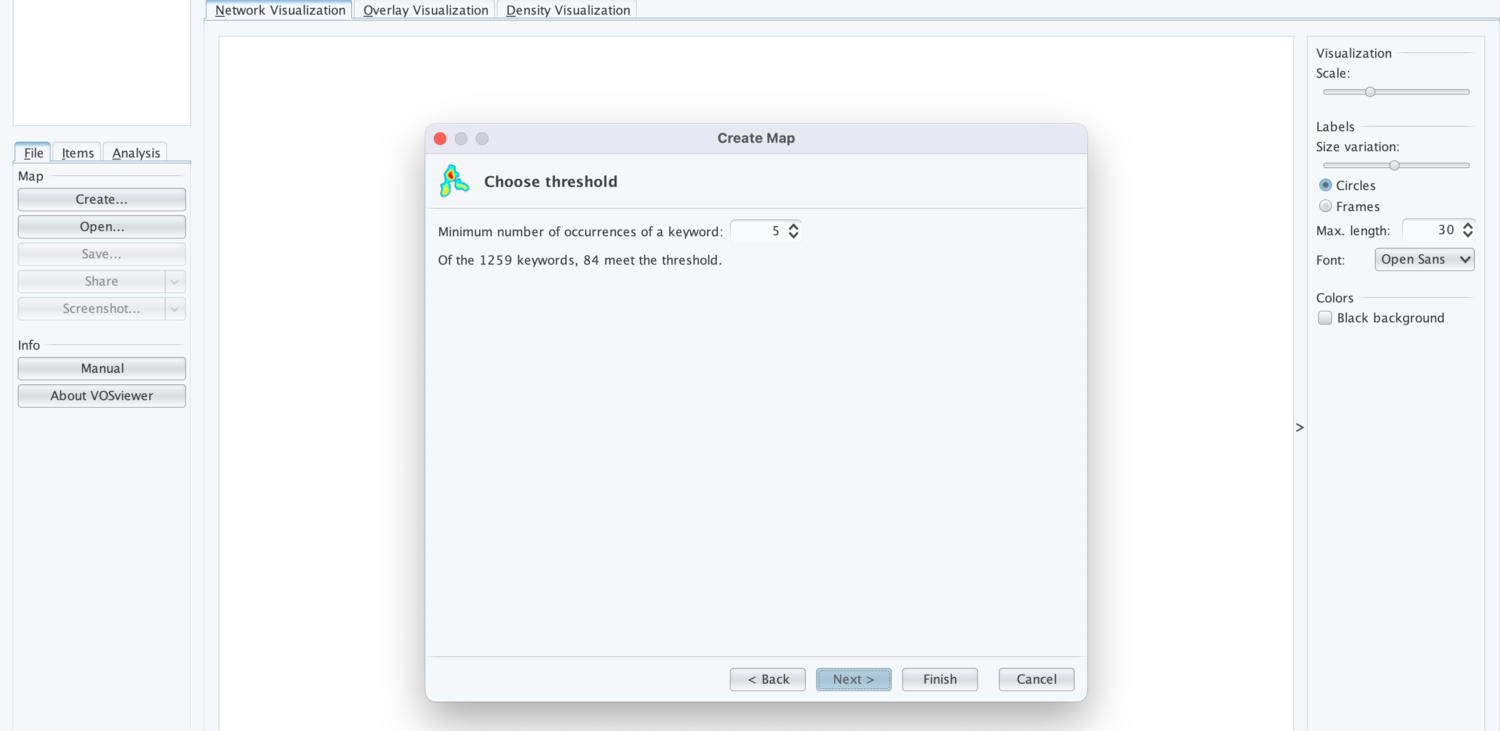Click the Next button in the dialog
Image resolution: width=1500 pixels, height=731 pixels.
pos(853,679)
